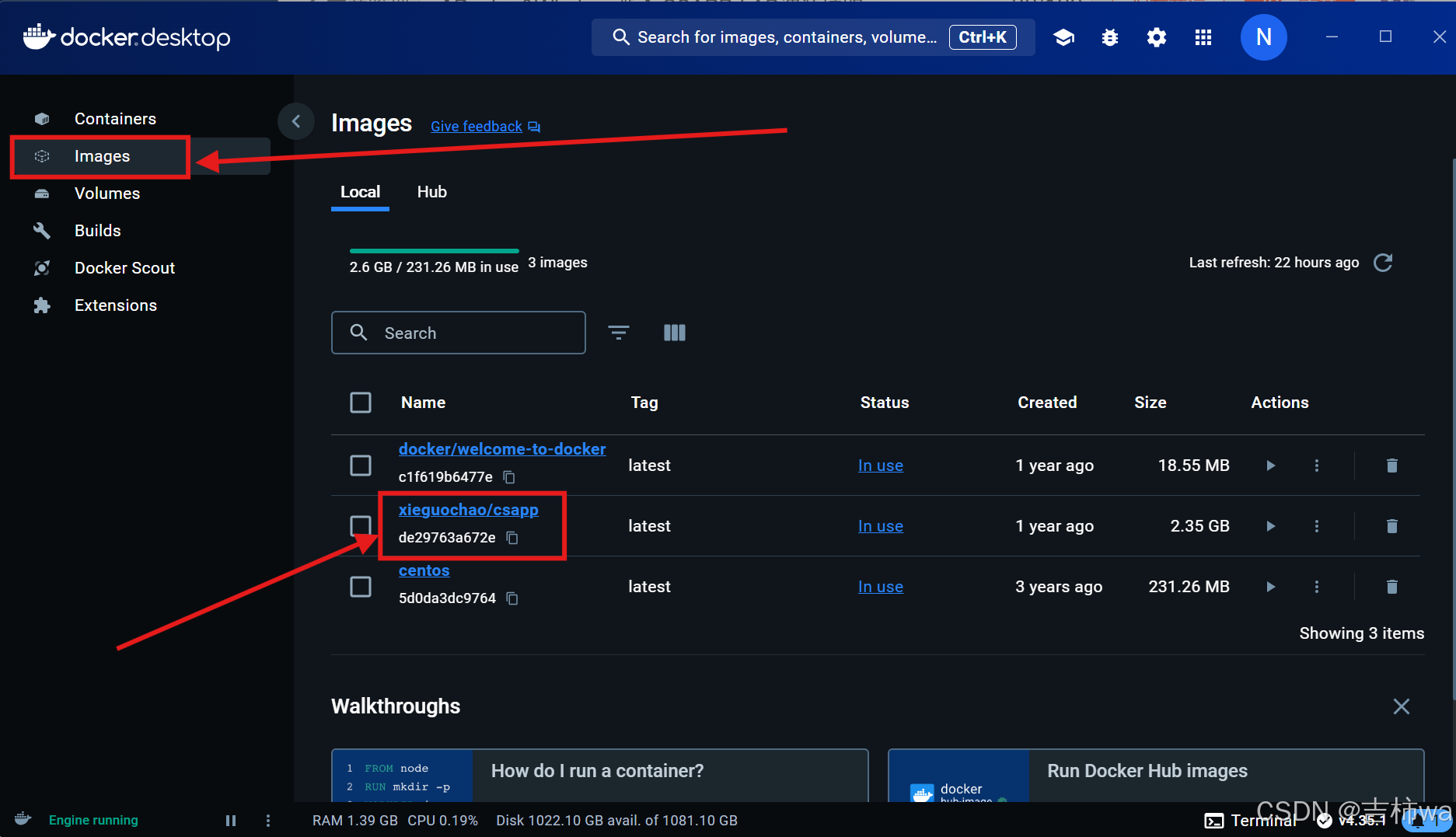Viewport: 1456px width, 837px height.
Task: Tick the xieguochao/csapp row checkbox
Action: (361, 525)
